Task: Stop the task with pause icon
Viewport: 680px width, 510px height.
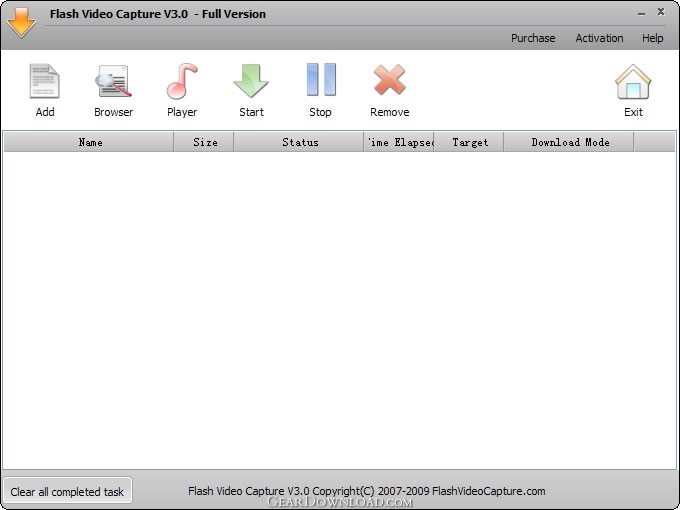Action: click(x=321, y=79)
